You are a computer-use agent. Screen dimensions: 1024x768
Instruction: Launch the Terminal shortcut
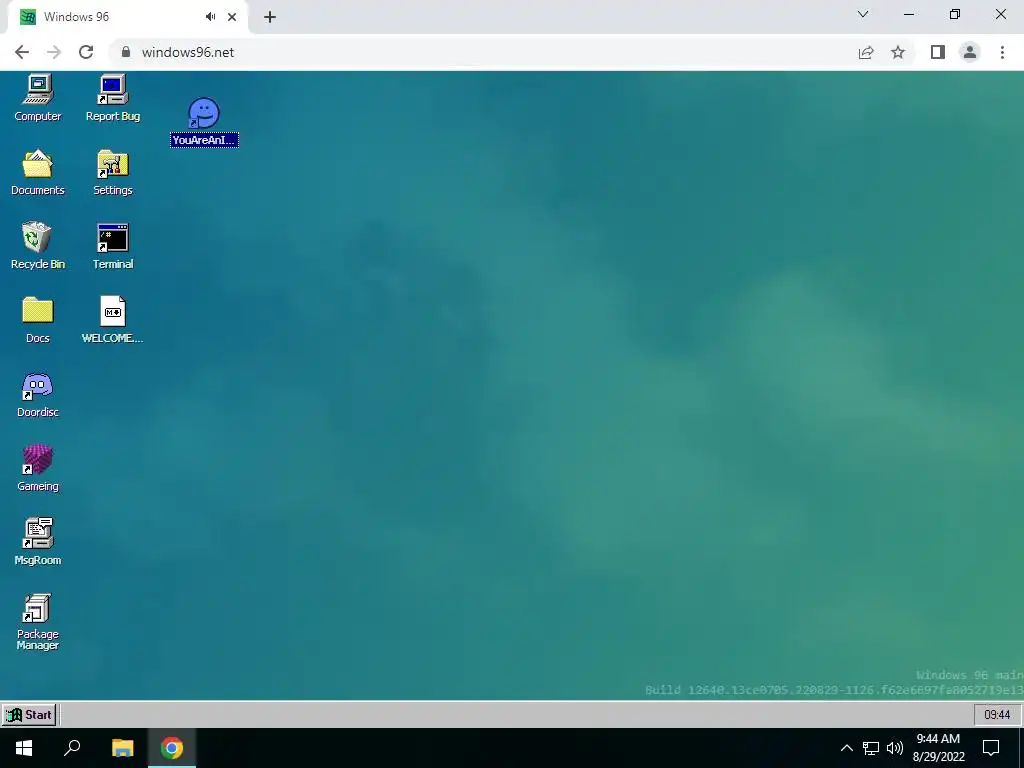(112, 246)
